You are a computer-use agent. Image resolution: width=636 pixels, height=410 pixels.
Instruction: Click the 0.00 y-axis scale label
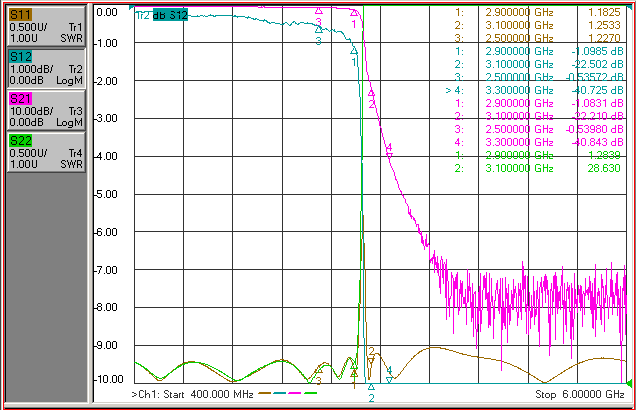[107, 12]
